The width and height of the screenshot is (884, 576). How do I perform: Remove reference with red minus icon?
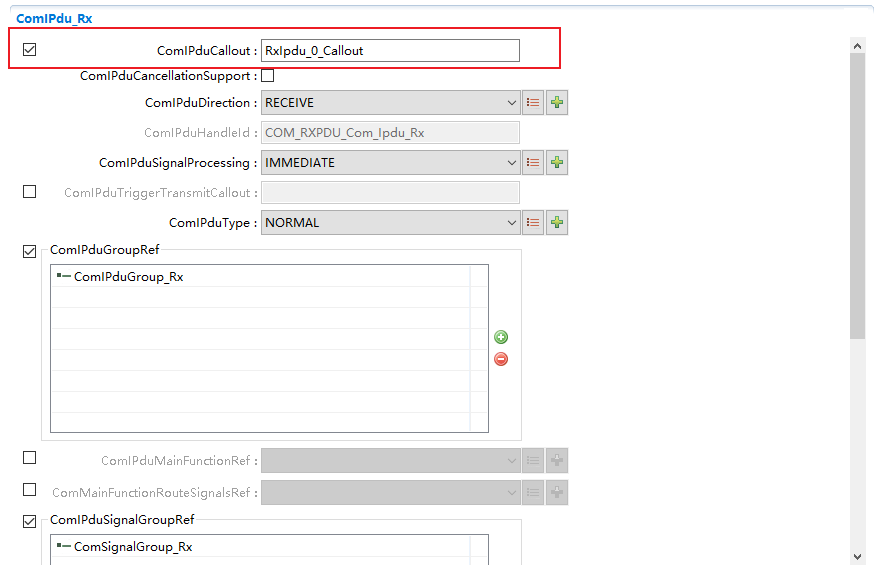click(501, 359)
